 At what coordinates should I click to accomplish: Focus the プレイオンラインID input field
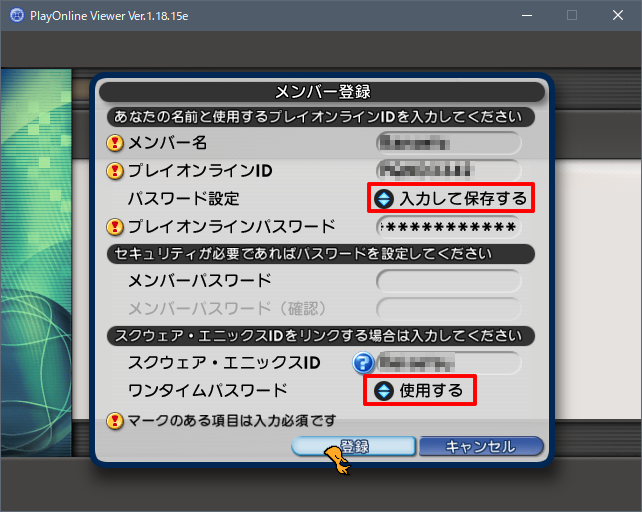(x=449, y=170)
